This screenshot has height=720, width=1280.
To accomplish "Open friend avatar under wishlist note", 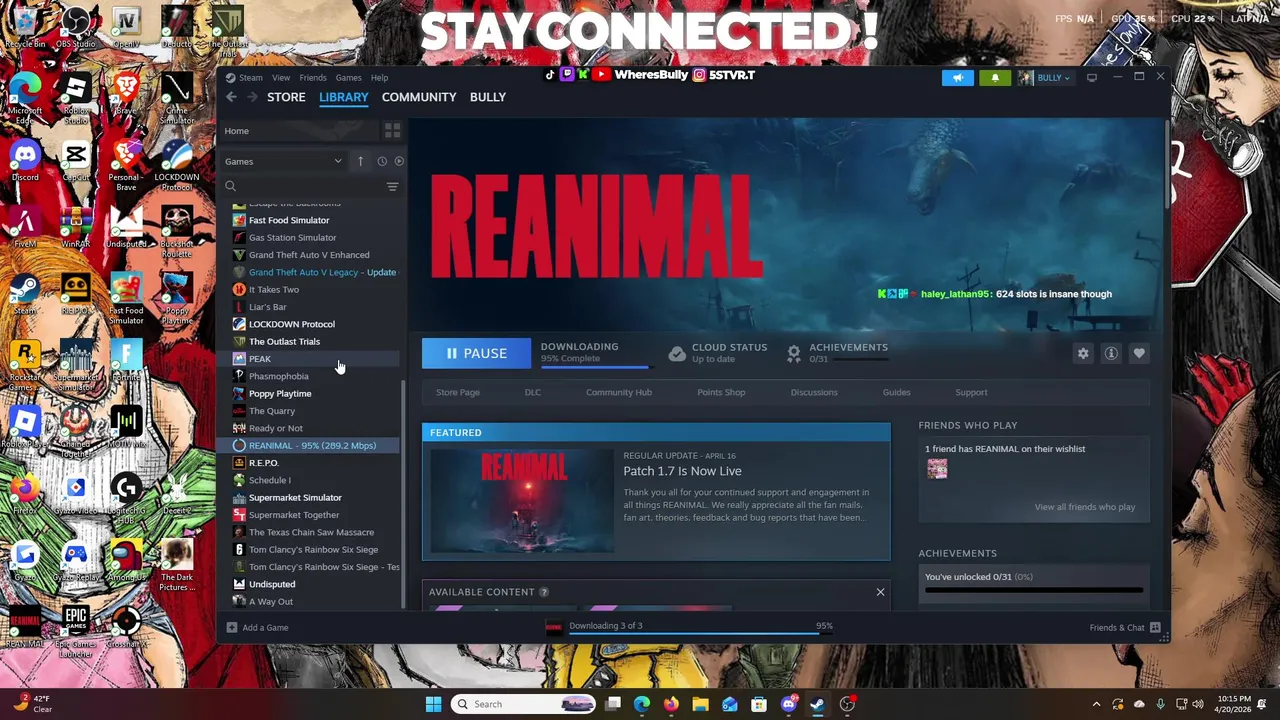I will point(937,469).
